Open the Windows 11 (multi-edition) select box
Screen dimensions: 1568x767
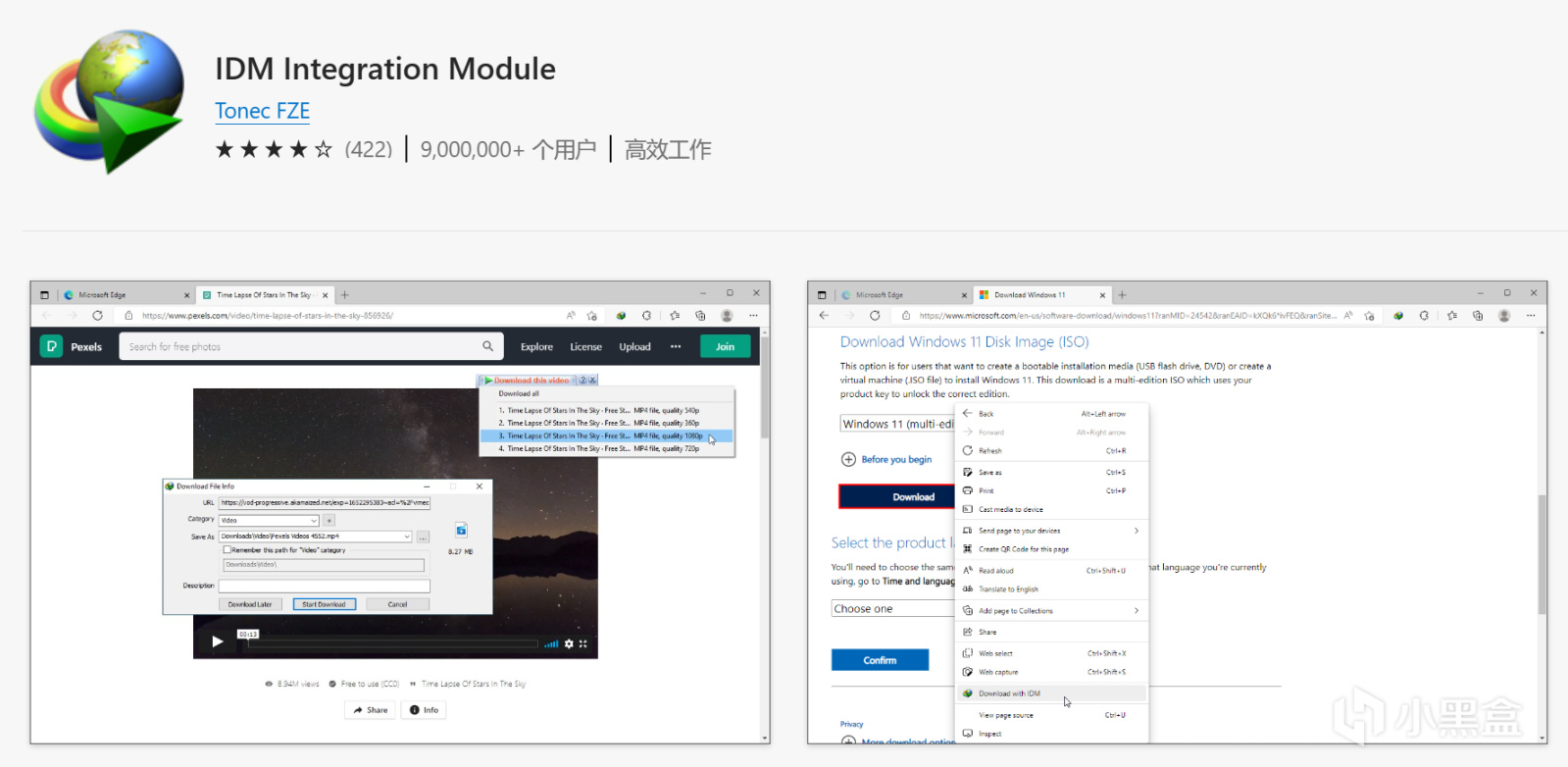coord(897,424)
